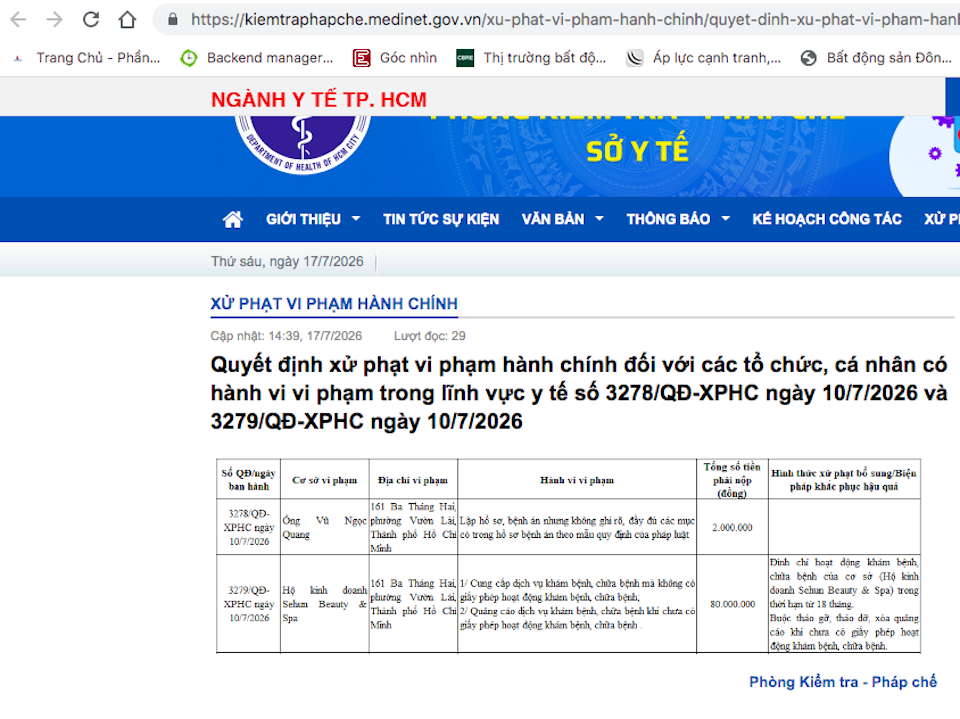The image size is (960, 719).
Task: Open the Backend manager bookmark
Action: point(257,58)
